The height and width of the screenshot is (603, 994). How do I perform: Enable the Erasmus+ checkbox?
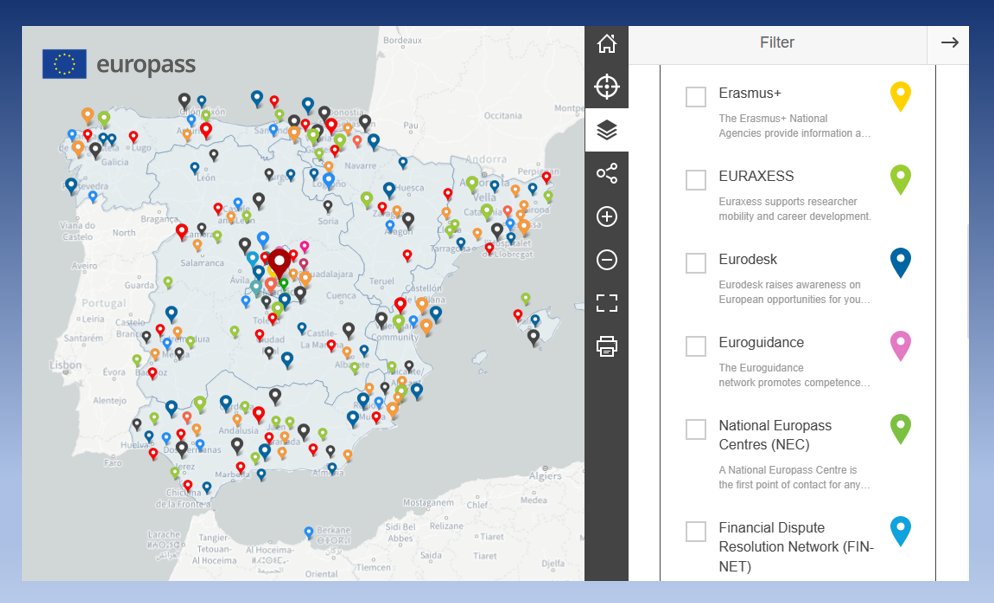695,97
